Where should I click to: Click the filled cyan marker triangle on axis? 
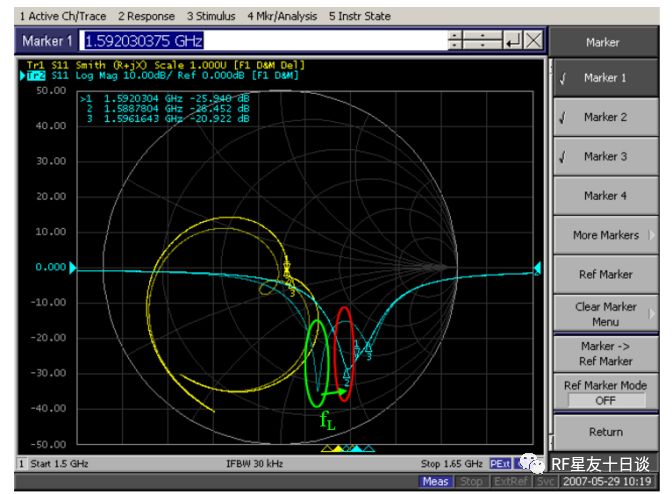click(x=356, y=449)
